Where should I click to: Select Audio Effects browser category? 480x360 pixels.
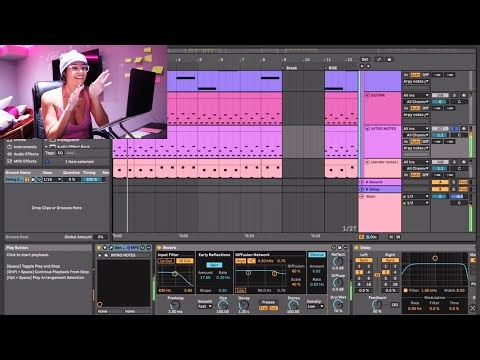[23, 154]
